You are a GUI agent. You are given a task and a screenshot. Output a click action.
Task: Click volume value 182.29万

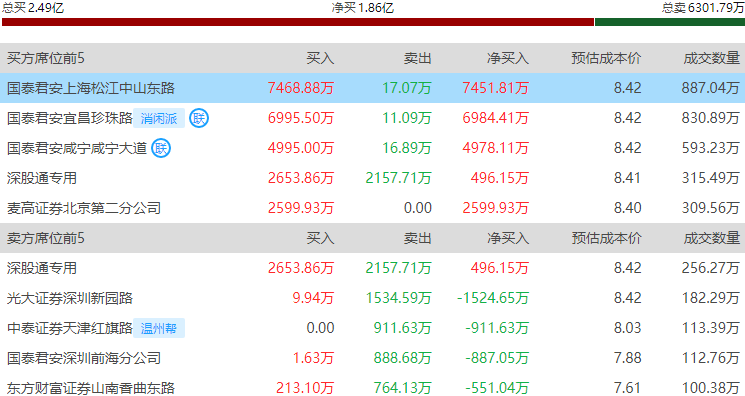[x=711, y=298]
